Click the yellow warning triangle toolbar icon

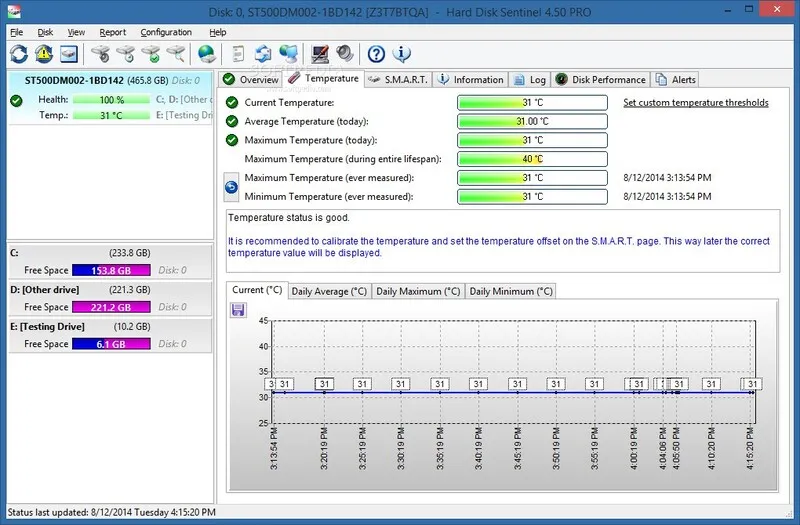[x=44, y=54]
